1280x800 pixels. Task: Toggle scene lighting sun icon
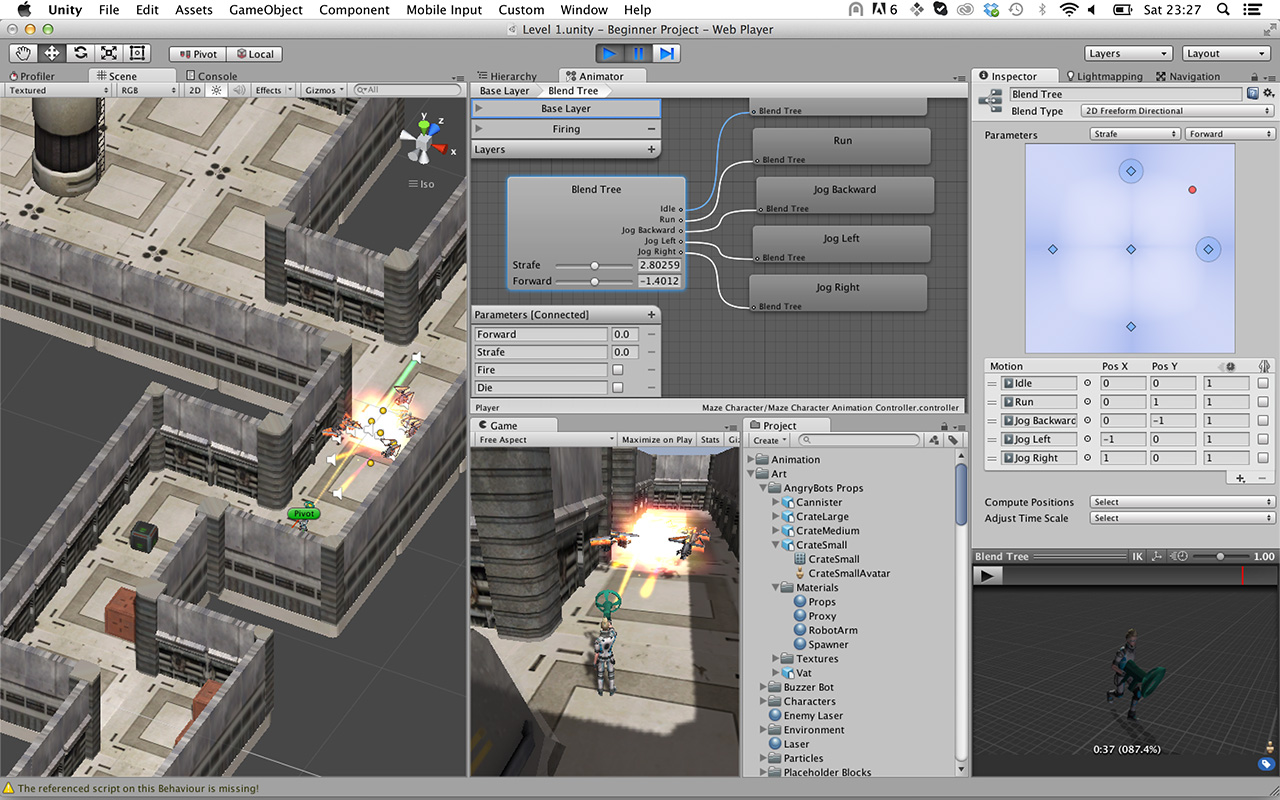(x=216, y=90)
